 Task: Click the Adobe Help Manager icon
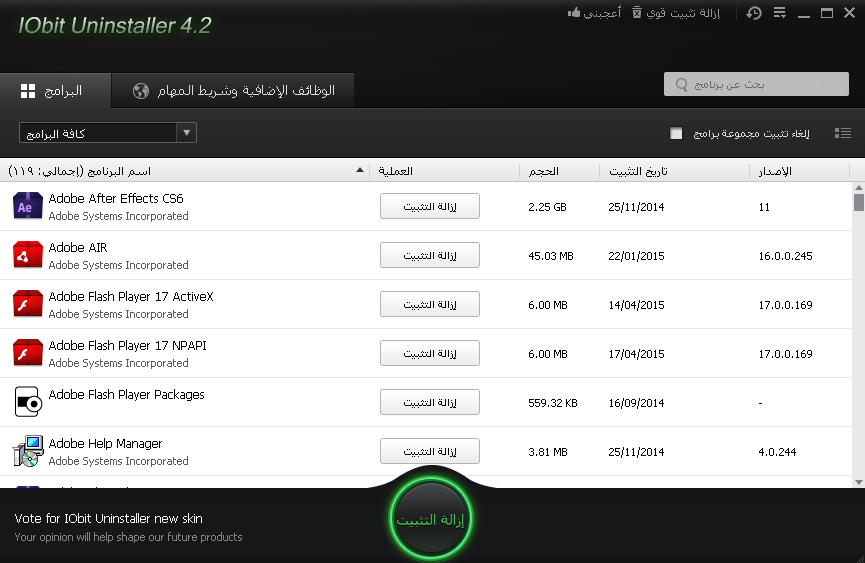click(x=28, y=451)
